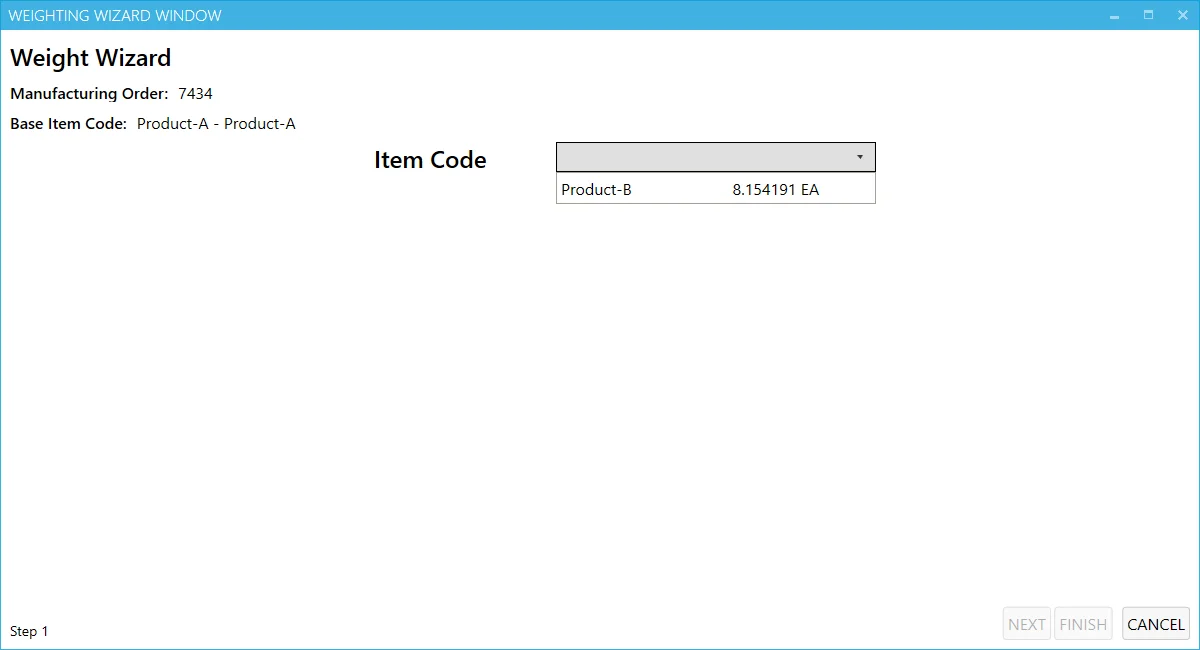Click the Base Item Code label
1200x650 pixels.
[x=68, y=124]
